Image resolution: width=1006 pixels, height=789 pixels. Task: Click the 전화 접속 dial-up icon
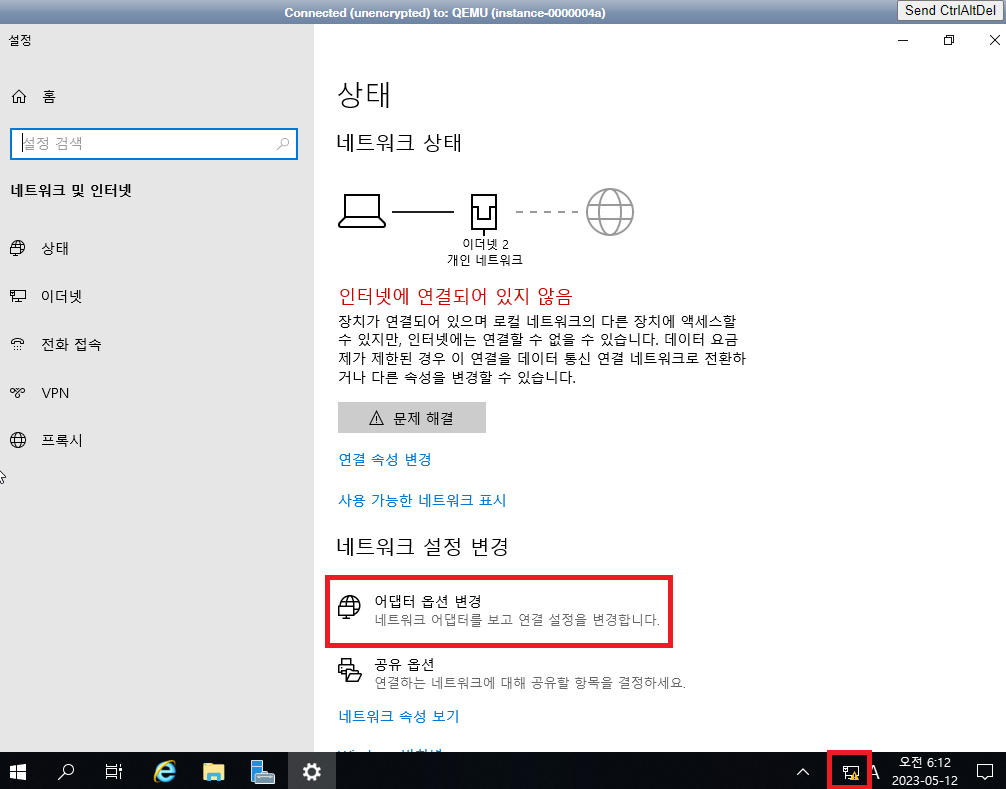coord(18,344)
